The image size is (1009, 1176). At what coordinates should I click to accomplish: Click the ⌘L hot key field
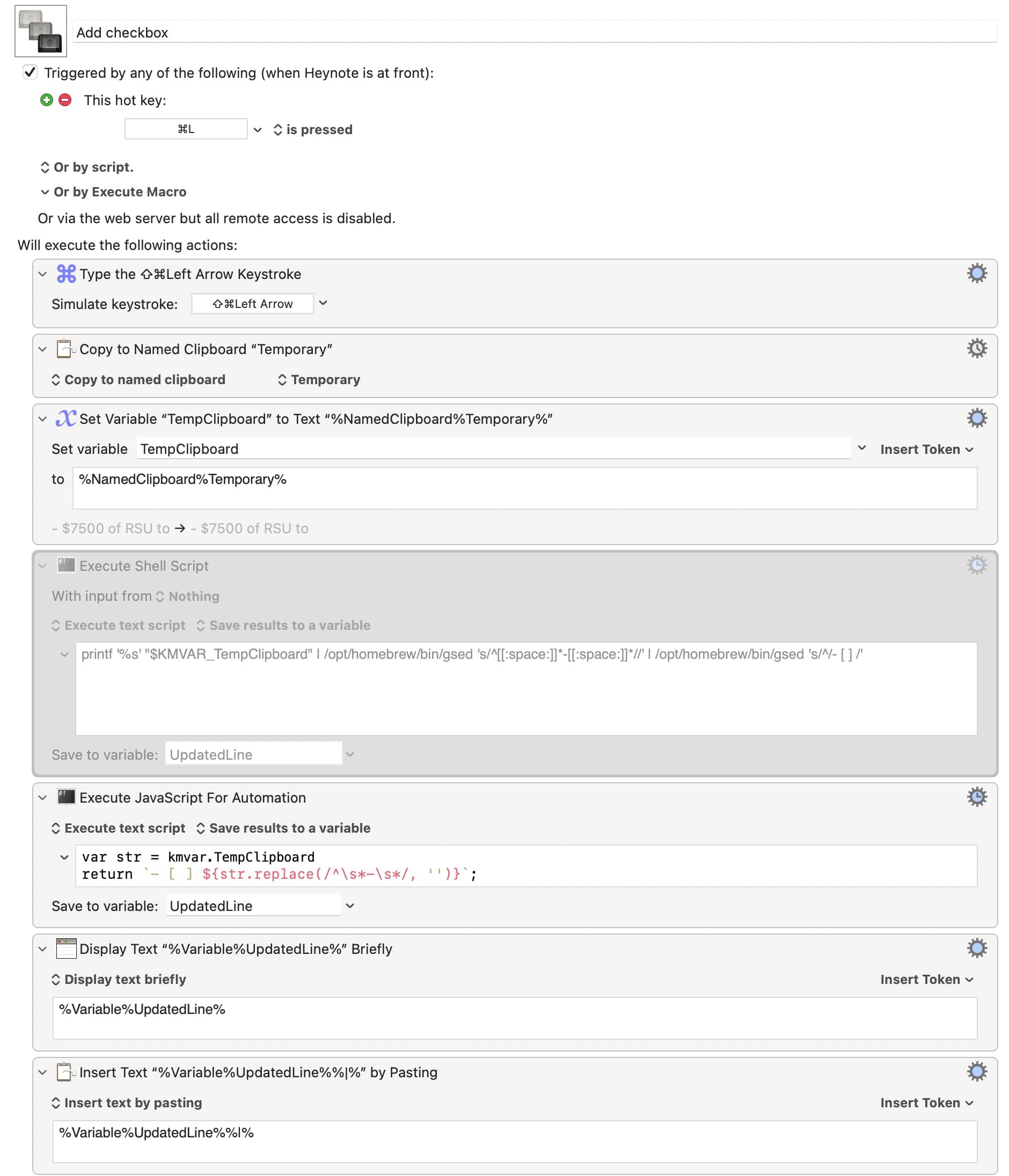pos(186,129)
